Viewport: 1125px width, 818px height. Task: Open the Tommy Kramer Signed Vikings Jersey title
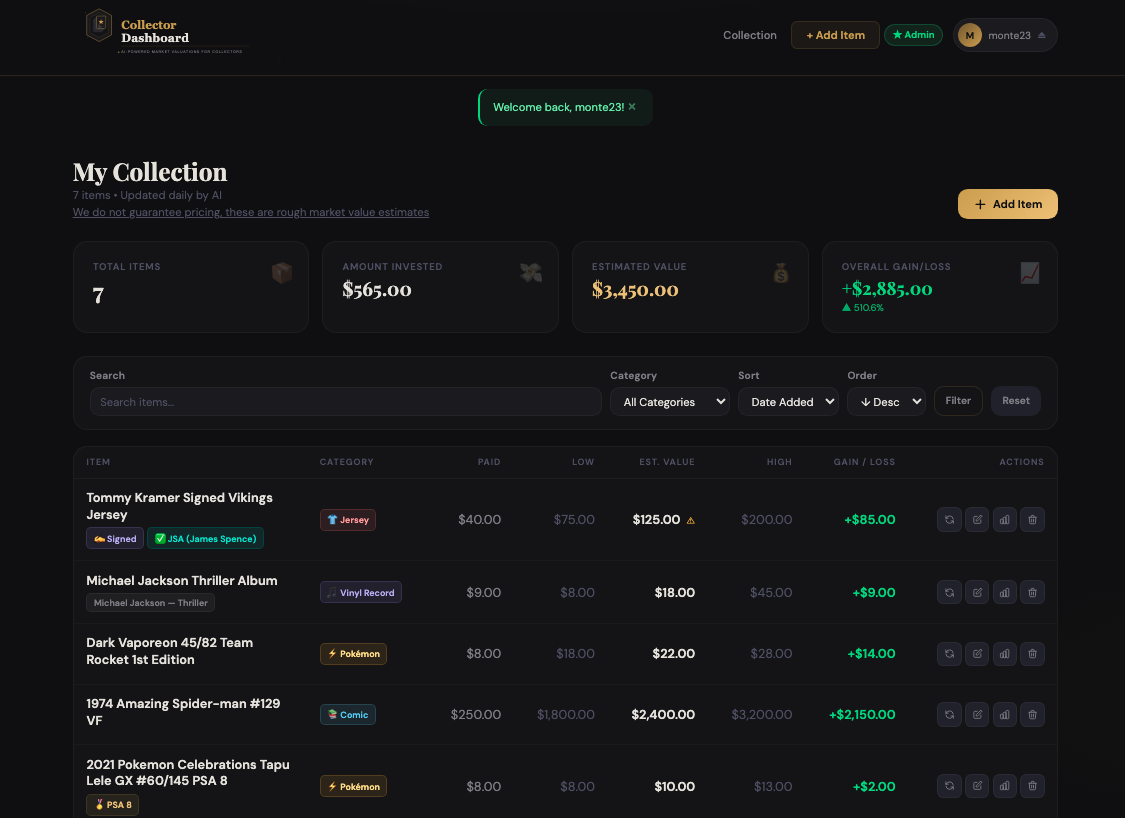[x=179, y=506]
